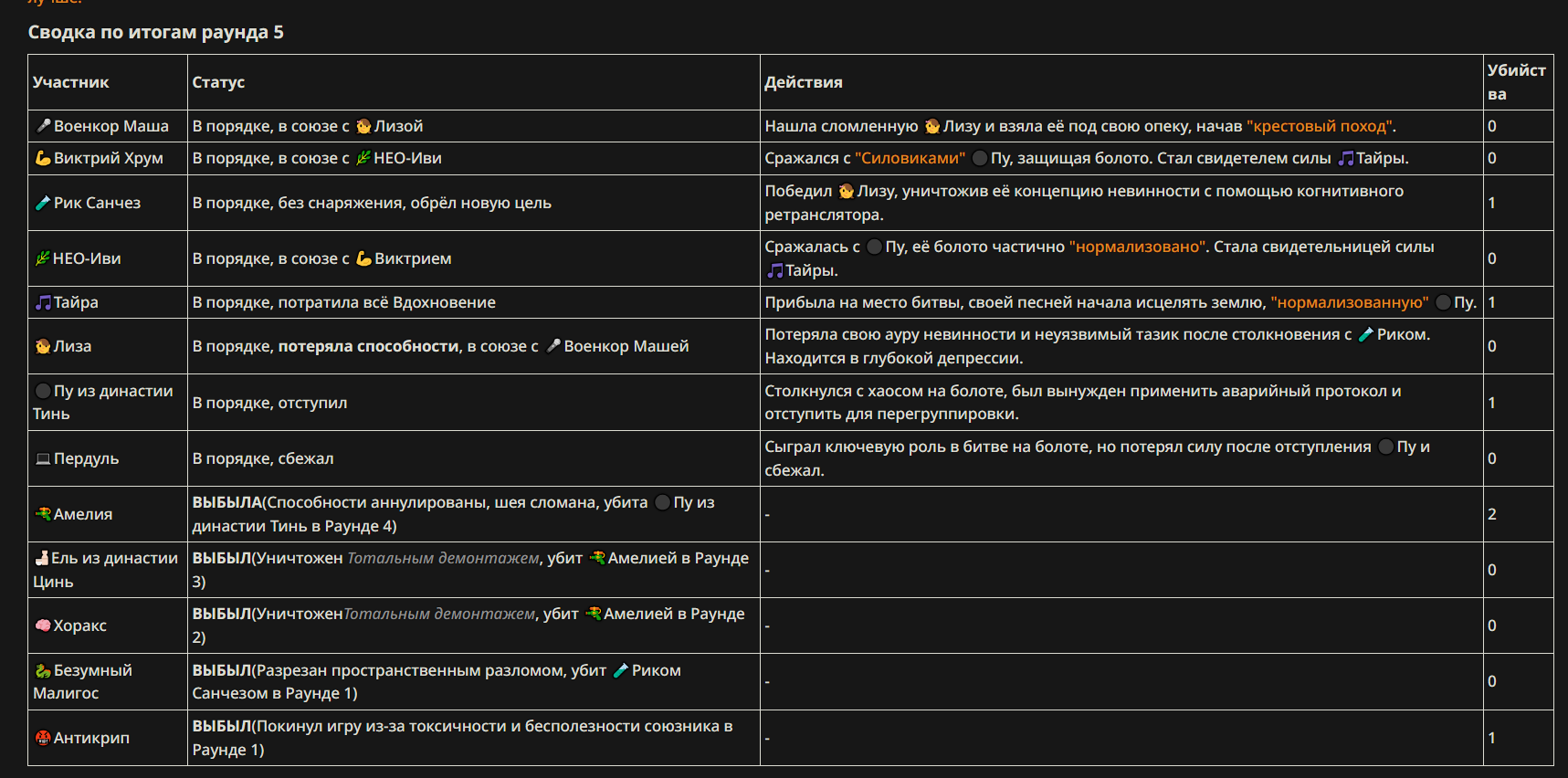The height and width of the screenshot is (778, 1568).
Task: Click the brain icon beside participant Хоракс
Action: tap(43, 626)
